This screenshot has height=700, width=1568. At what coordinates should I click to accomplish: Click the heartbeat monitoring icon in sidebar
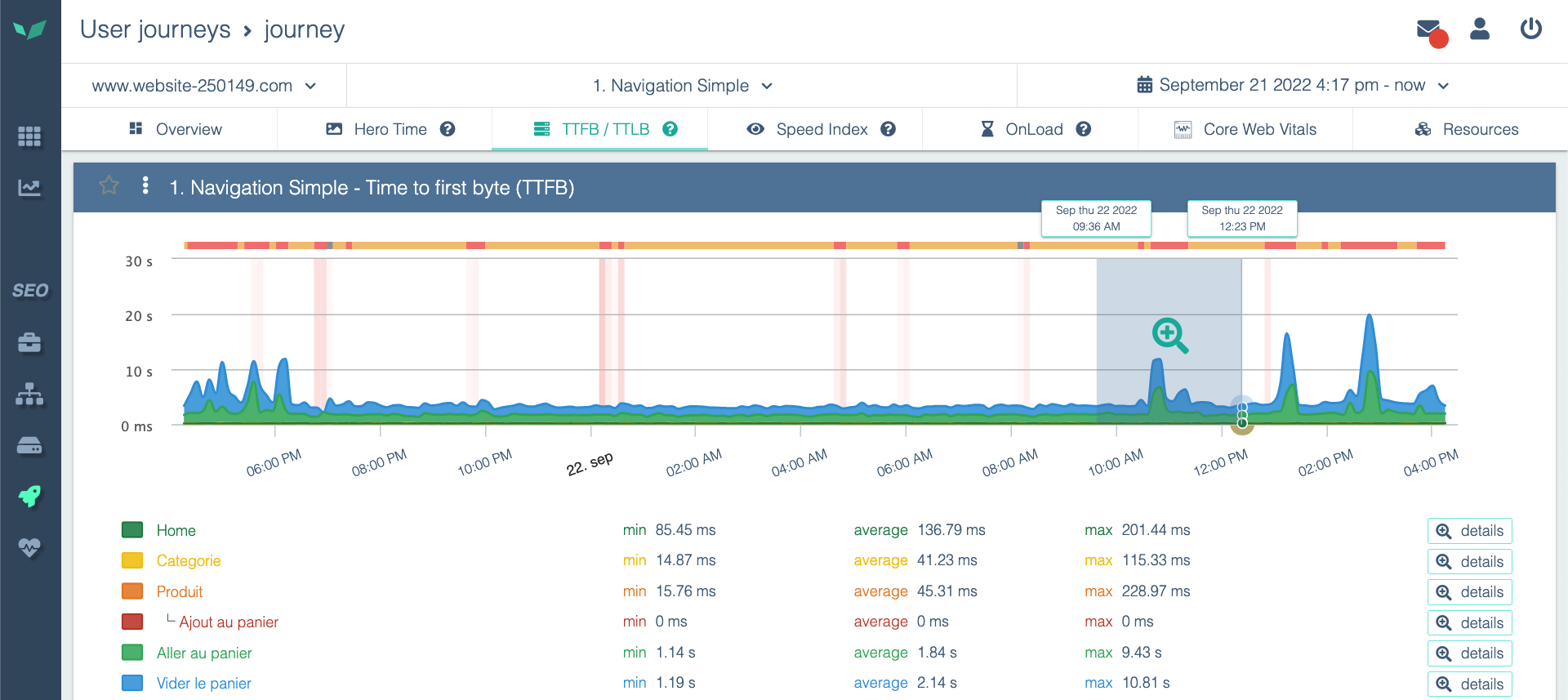point(29,547)
